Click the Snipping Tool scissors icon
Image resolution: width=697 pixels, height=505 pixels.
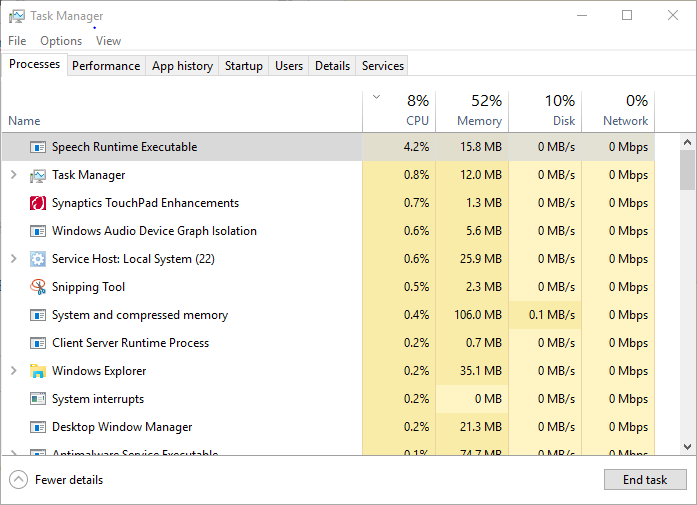pos(38,287)
